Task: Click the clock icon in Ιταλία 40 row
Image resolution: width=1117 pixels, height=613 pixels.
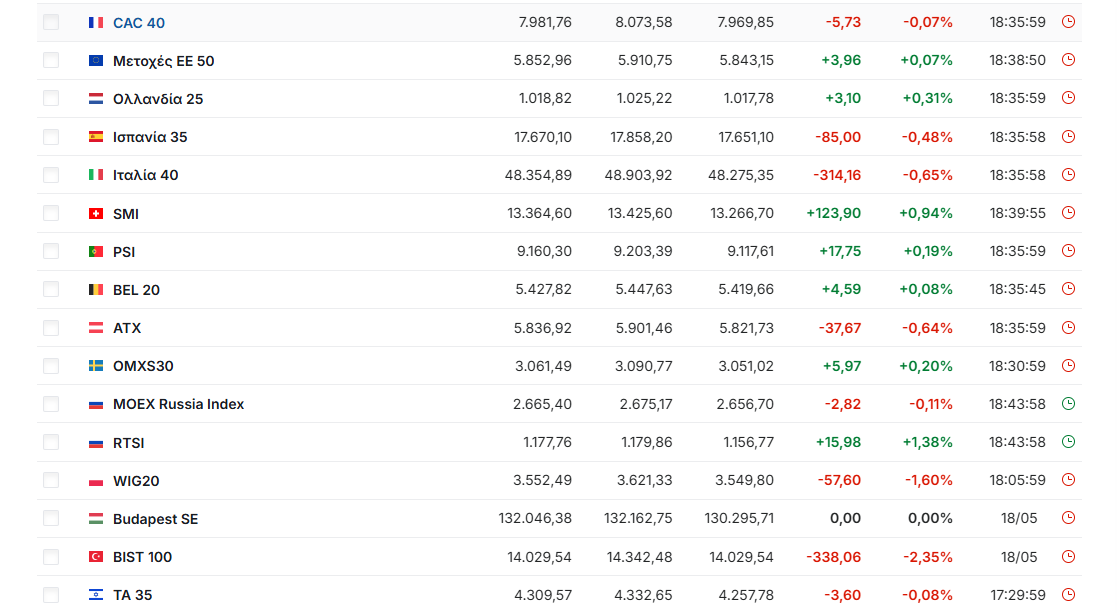Action: (x=1068, y=174)
